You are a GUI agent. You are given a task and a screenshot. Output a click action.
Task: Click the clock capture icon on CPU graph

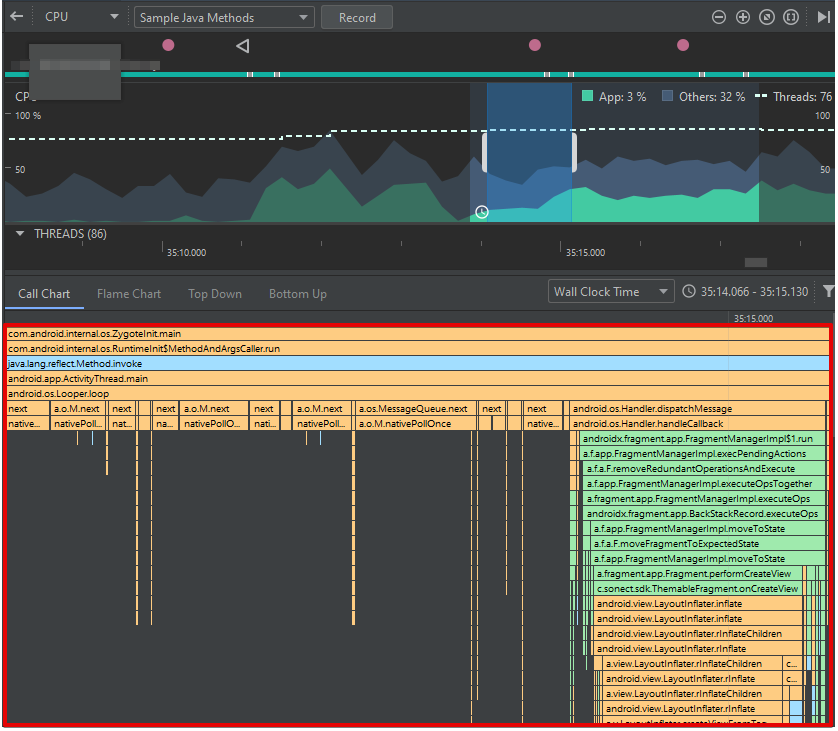[482, 212]
